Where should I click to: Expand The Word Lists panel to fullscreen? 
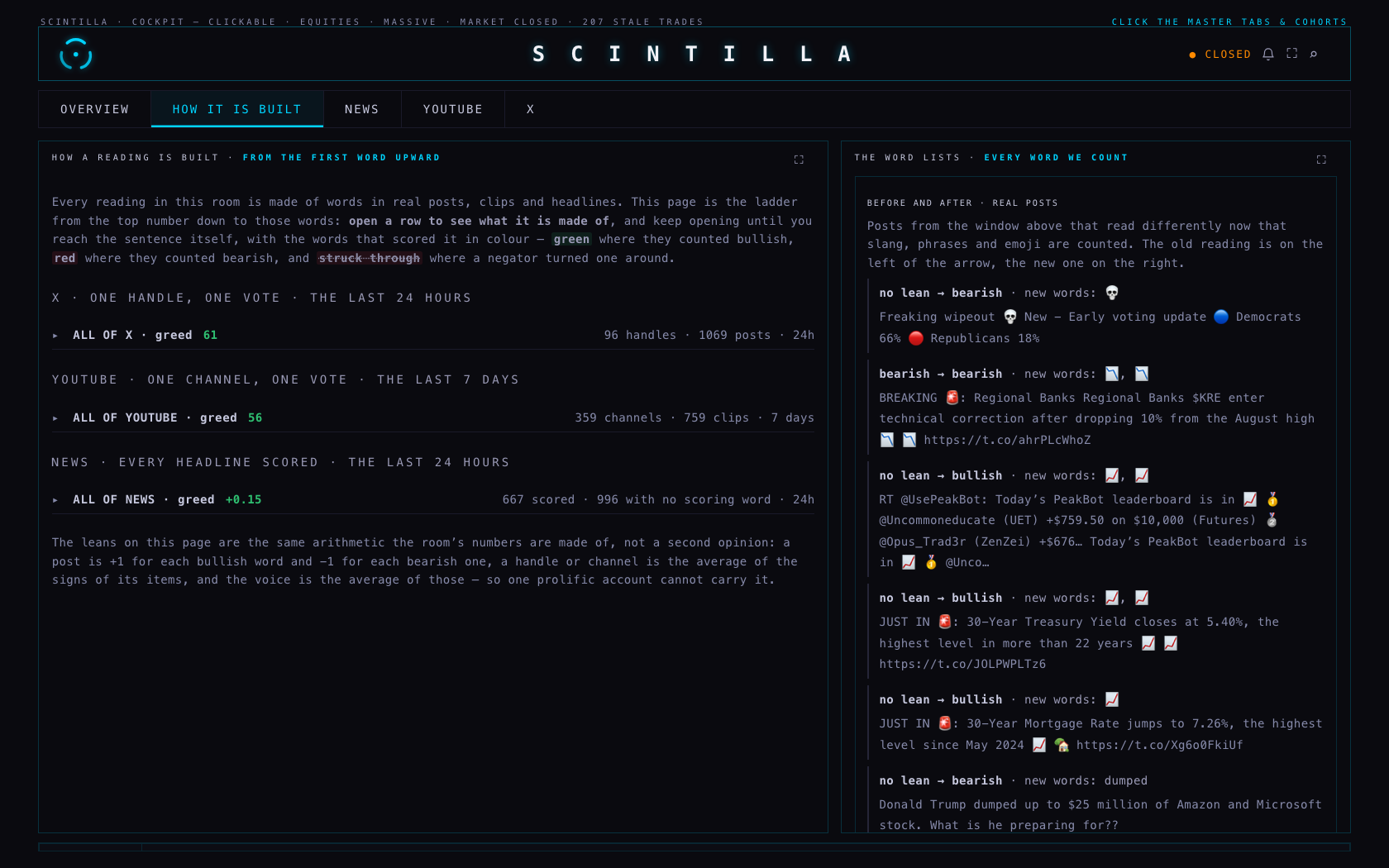point(1321,160)
